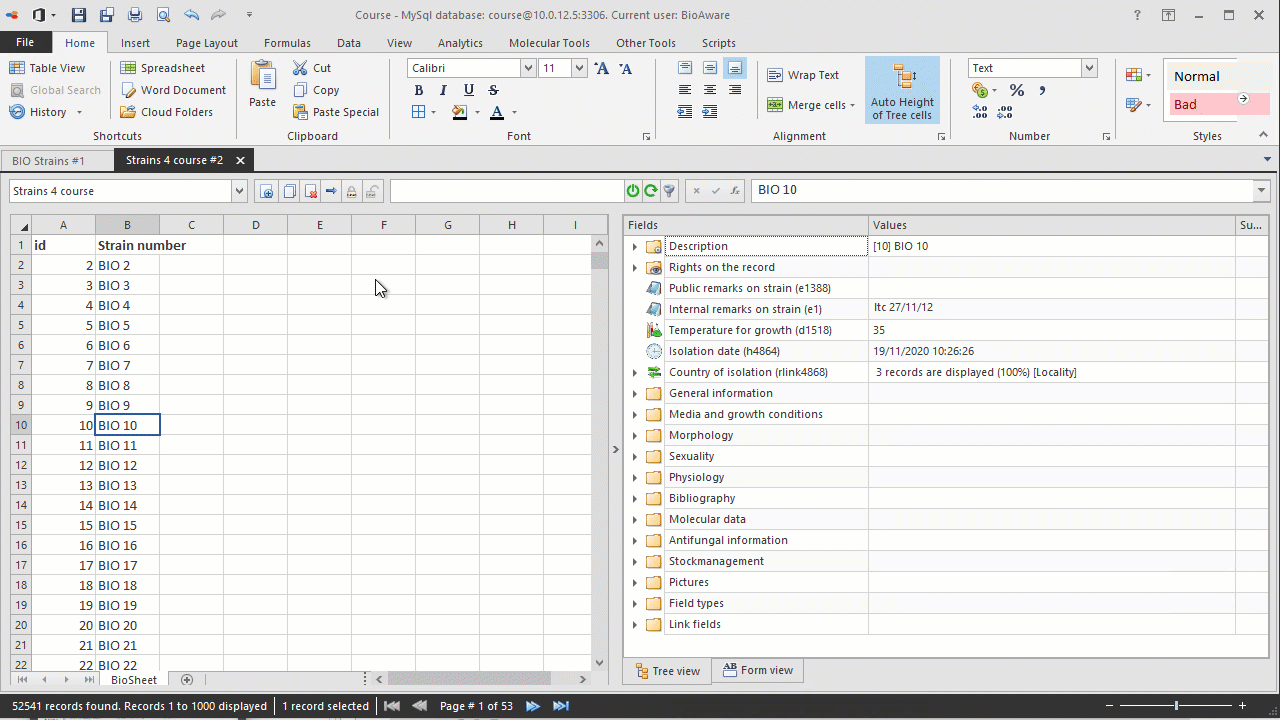The width and height of the screenshot is (1280, 720).
Task: Open the Spreadsheet shortcut
Action: click(163, 68)
